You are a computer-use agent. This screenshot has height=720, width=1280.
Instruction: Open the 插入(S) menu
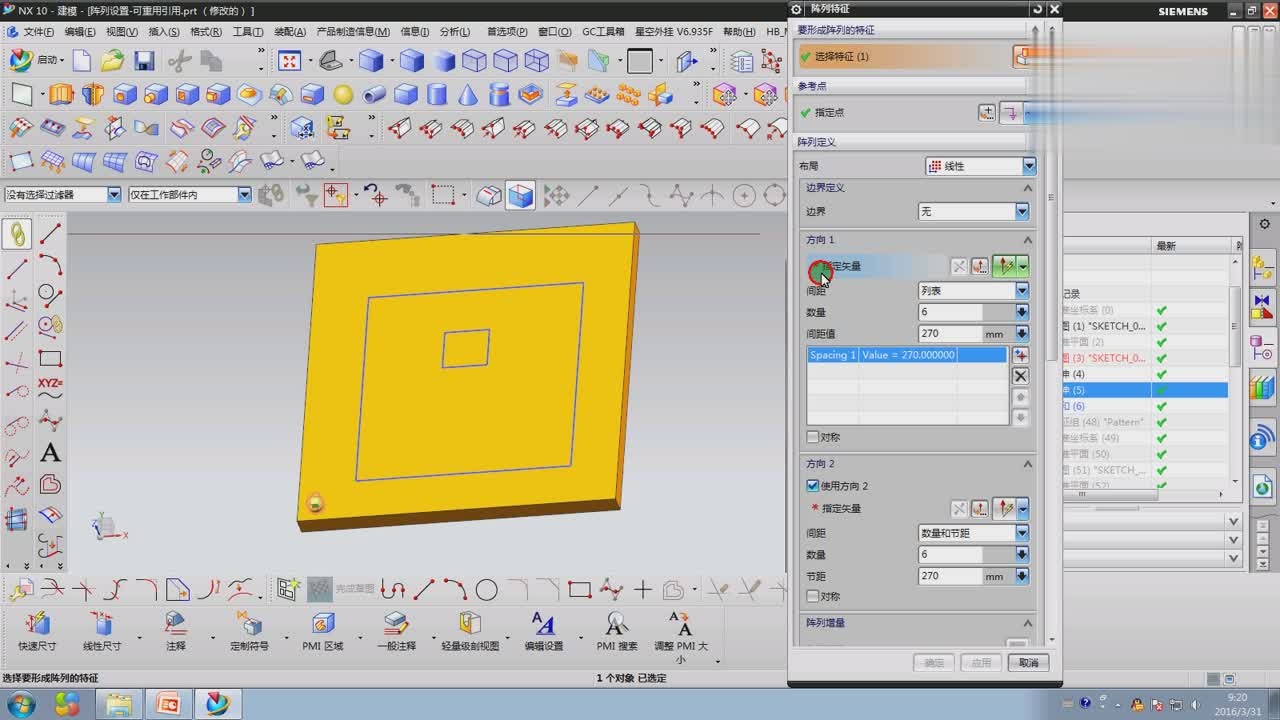click(164, 32)
